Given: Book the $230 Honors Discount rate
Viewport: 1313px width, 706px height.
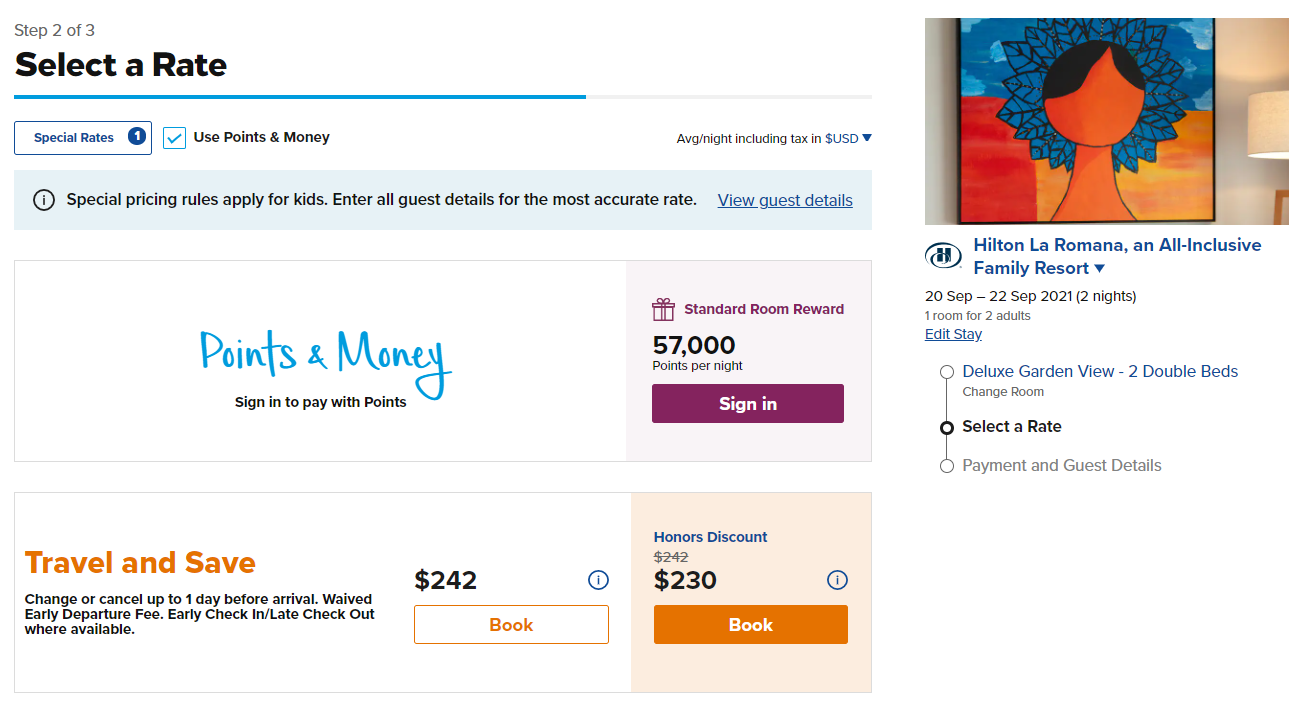Looking at the screenshot, I should pyautogui.click(x=750, y=624).
